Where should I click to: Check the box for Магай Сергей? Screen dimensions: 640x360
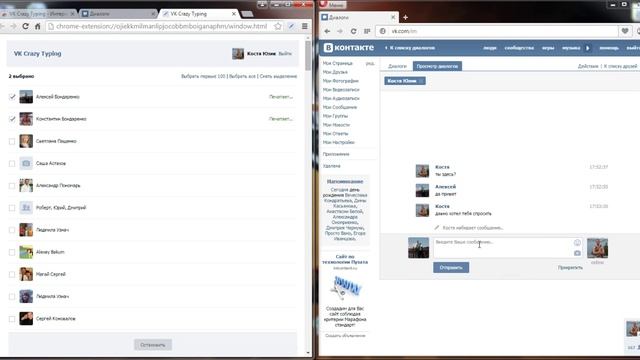point(12,274)
